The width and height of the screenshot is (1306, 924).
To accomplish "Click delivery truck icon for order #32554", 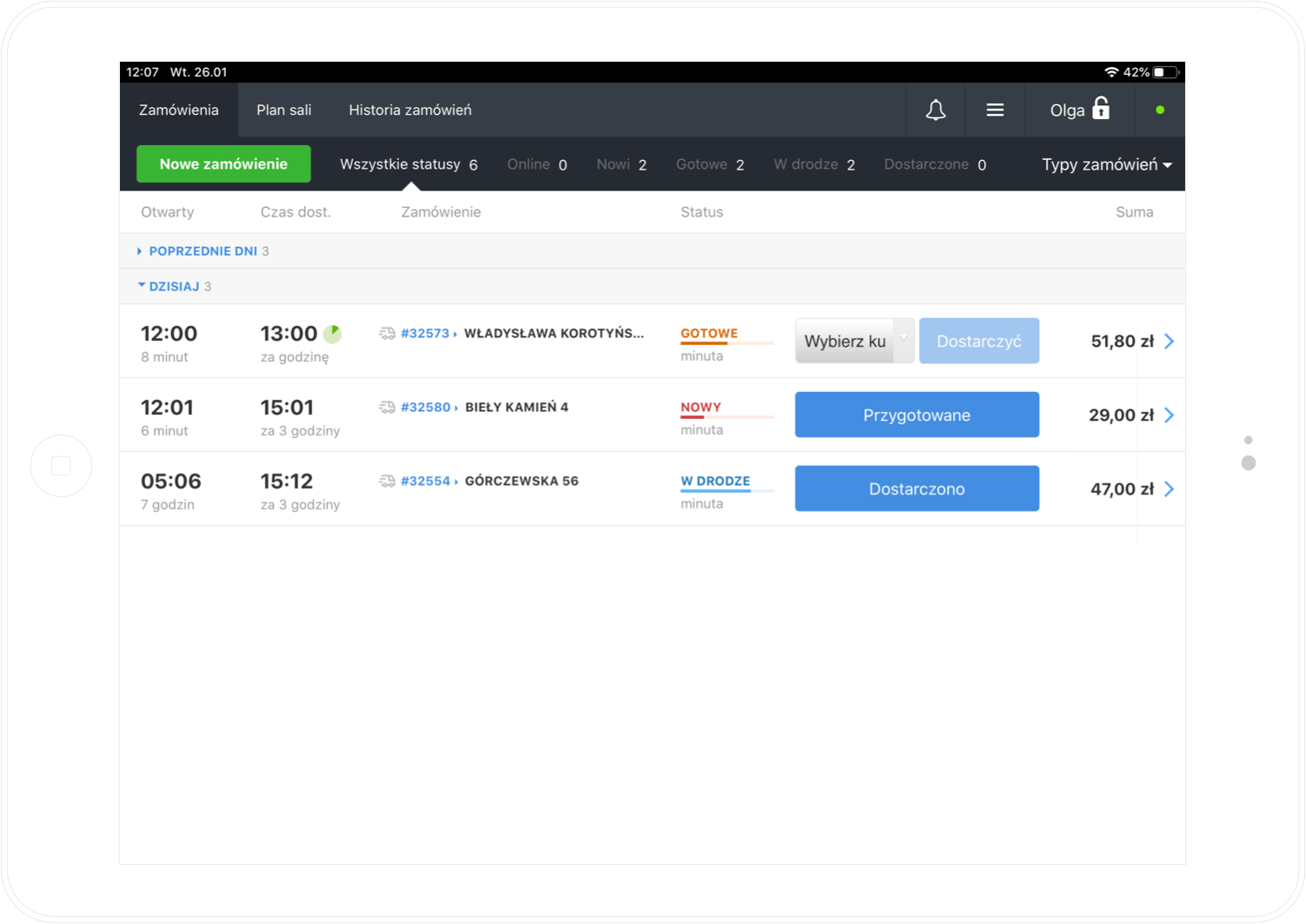I will [x=388, y=482].
